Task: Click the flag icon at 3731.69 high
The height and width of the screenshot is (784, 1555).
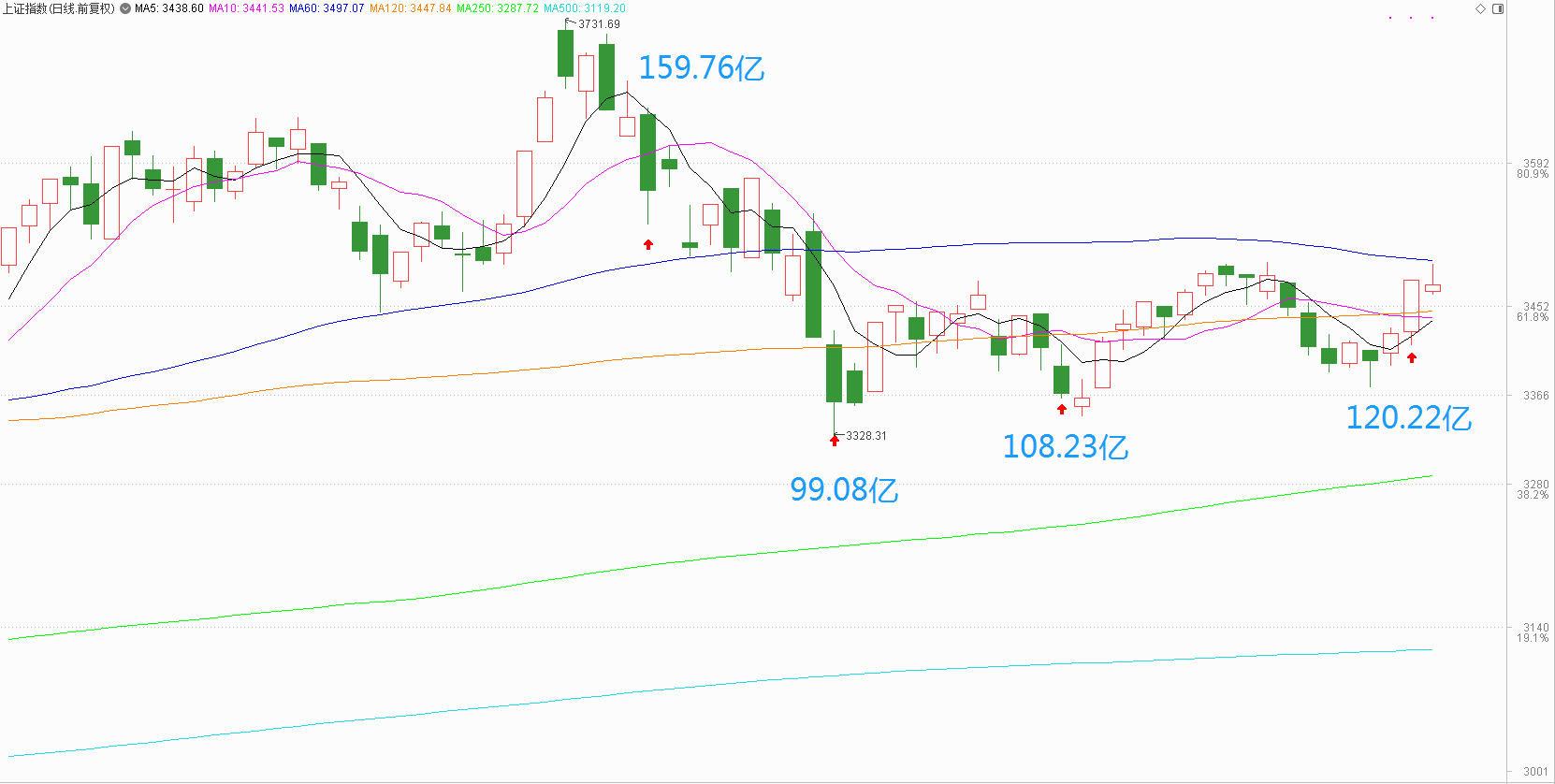Action: tap(571, 22)
